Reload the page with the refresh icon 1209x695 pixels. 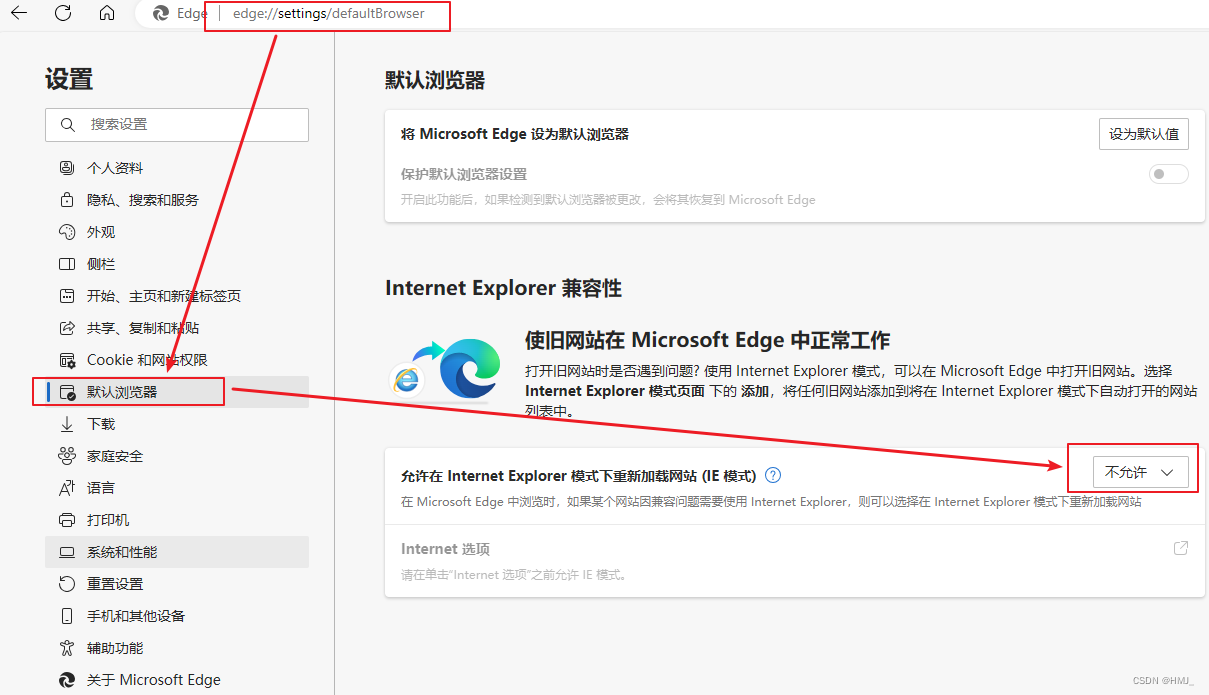[x=63, y=14]
